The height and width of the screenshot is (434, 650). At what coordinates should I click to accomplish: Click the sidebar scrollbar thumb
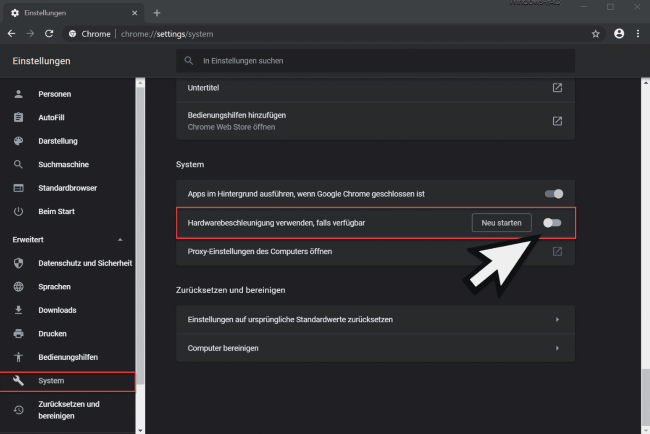coord(140,235)
